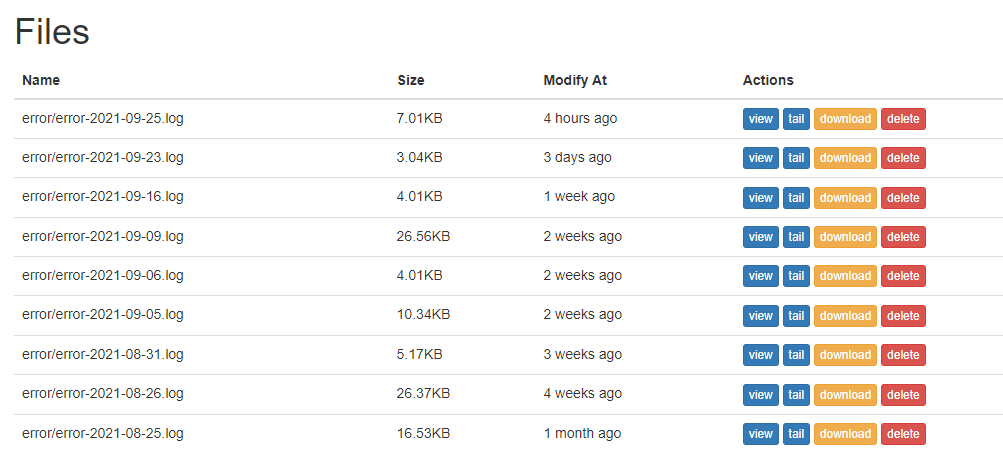Viewport: 1003px width, 469px height.
Task: View error-2021-09-06.log contents
Action: click(761, 276)
